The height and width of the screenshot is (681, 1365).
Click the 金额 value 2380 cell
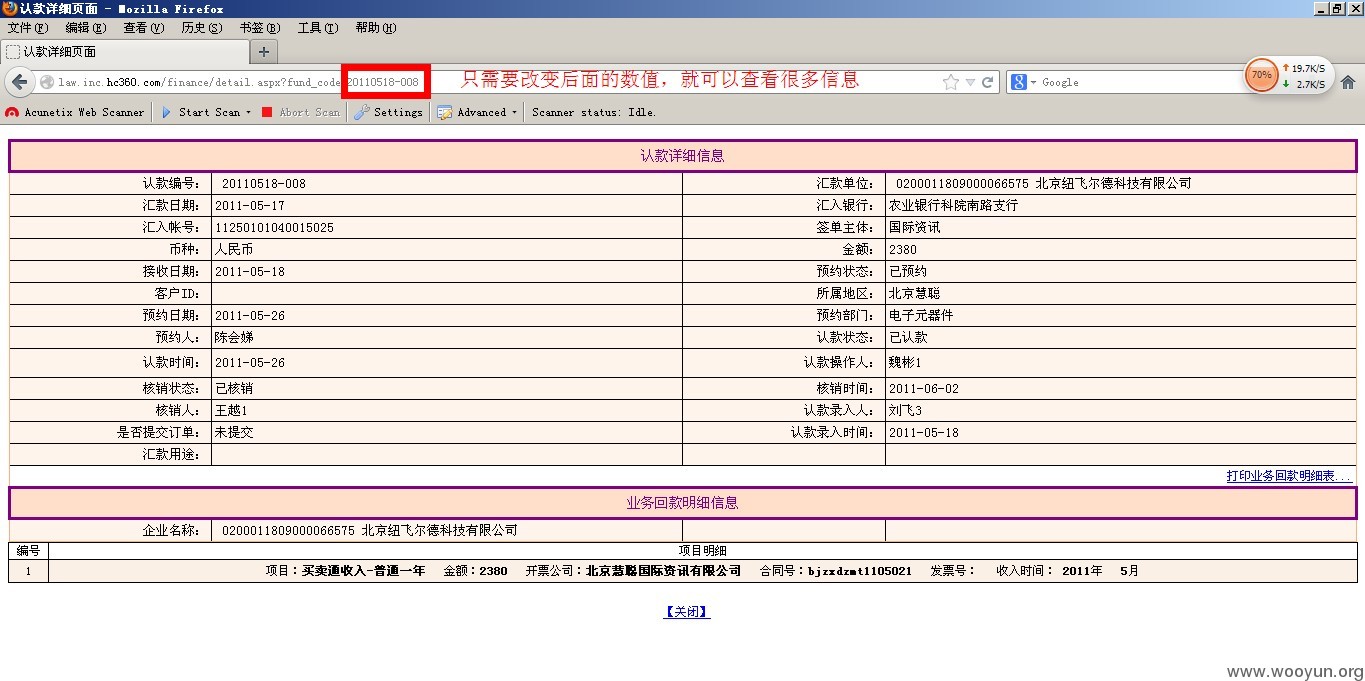[1121, 250]
